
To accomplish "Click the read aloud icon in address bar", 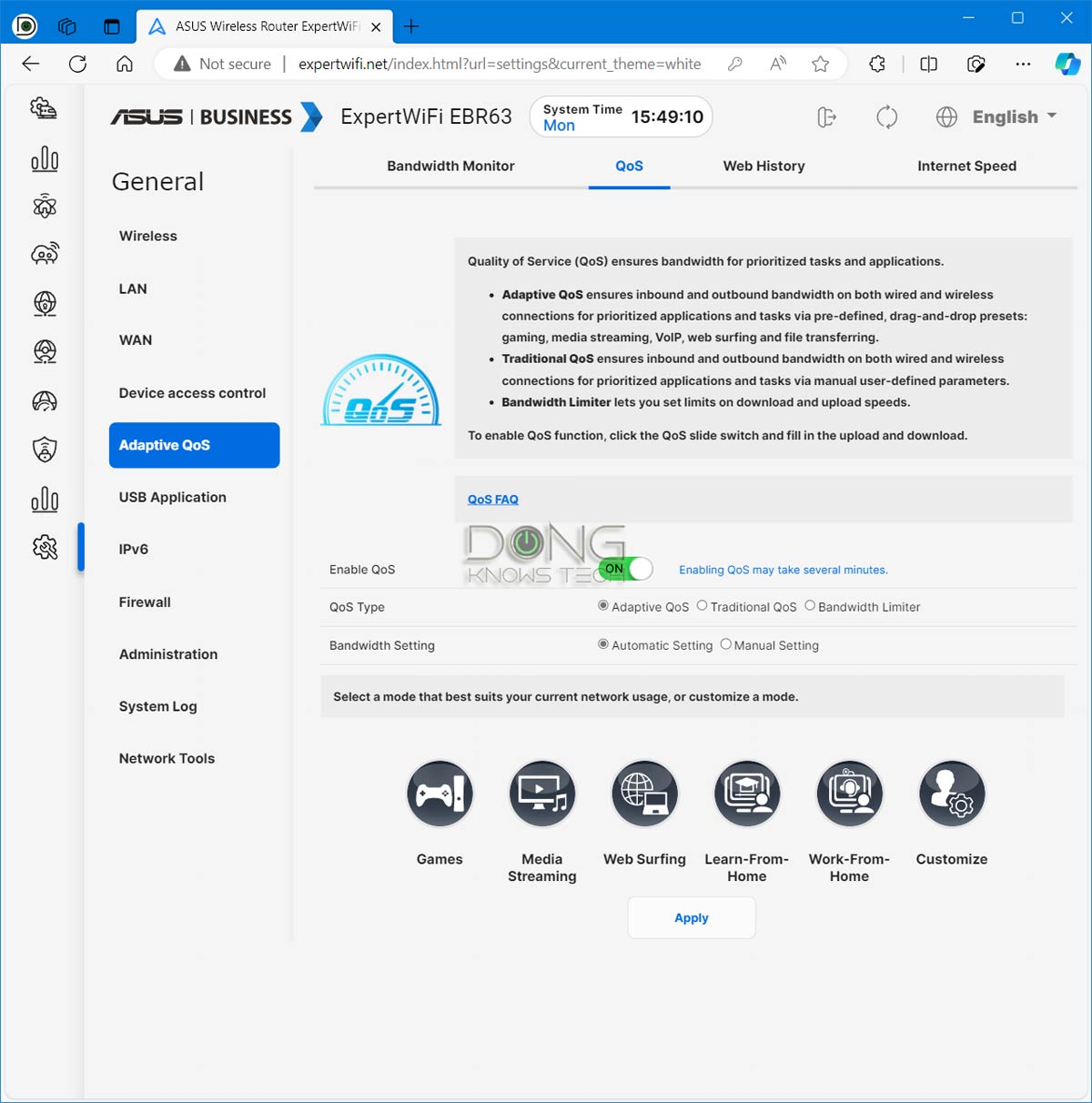I will [777, 64].
